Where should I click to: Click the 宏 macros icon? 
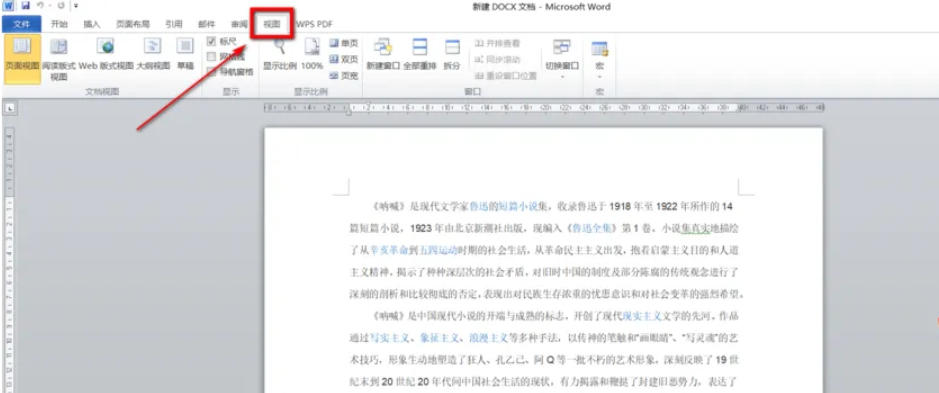[x=599, y=49]
